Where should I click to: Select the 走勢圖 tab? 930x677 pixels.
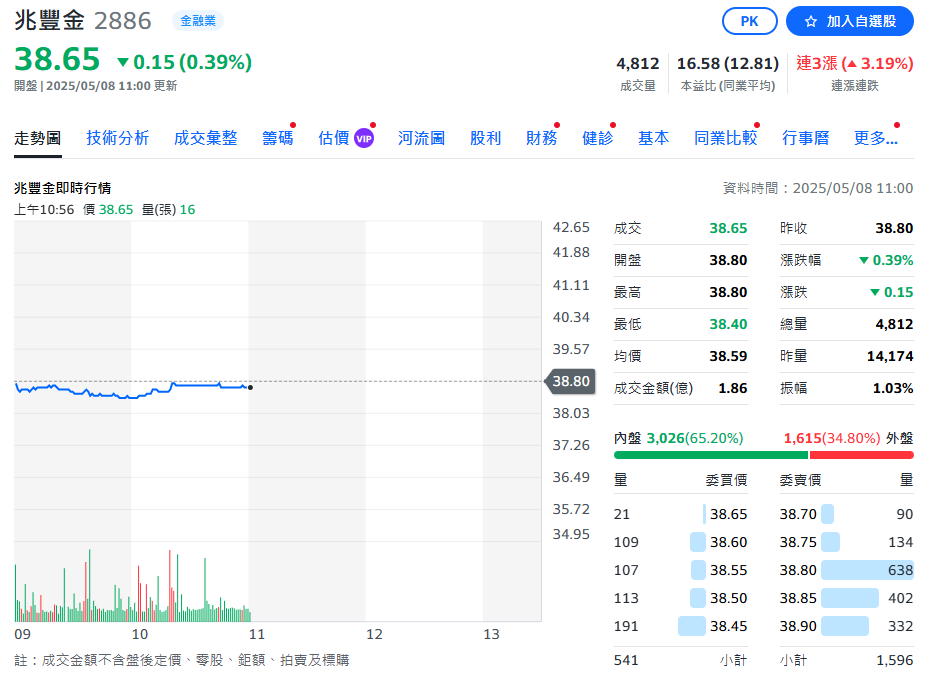coord(38,138)
